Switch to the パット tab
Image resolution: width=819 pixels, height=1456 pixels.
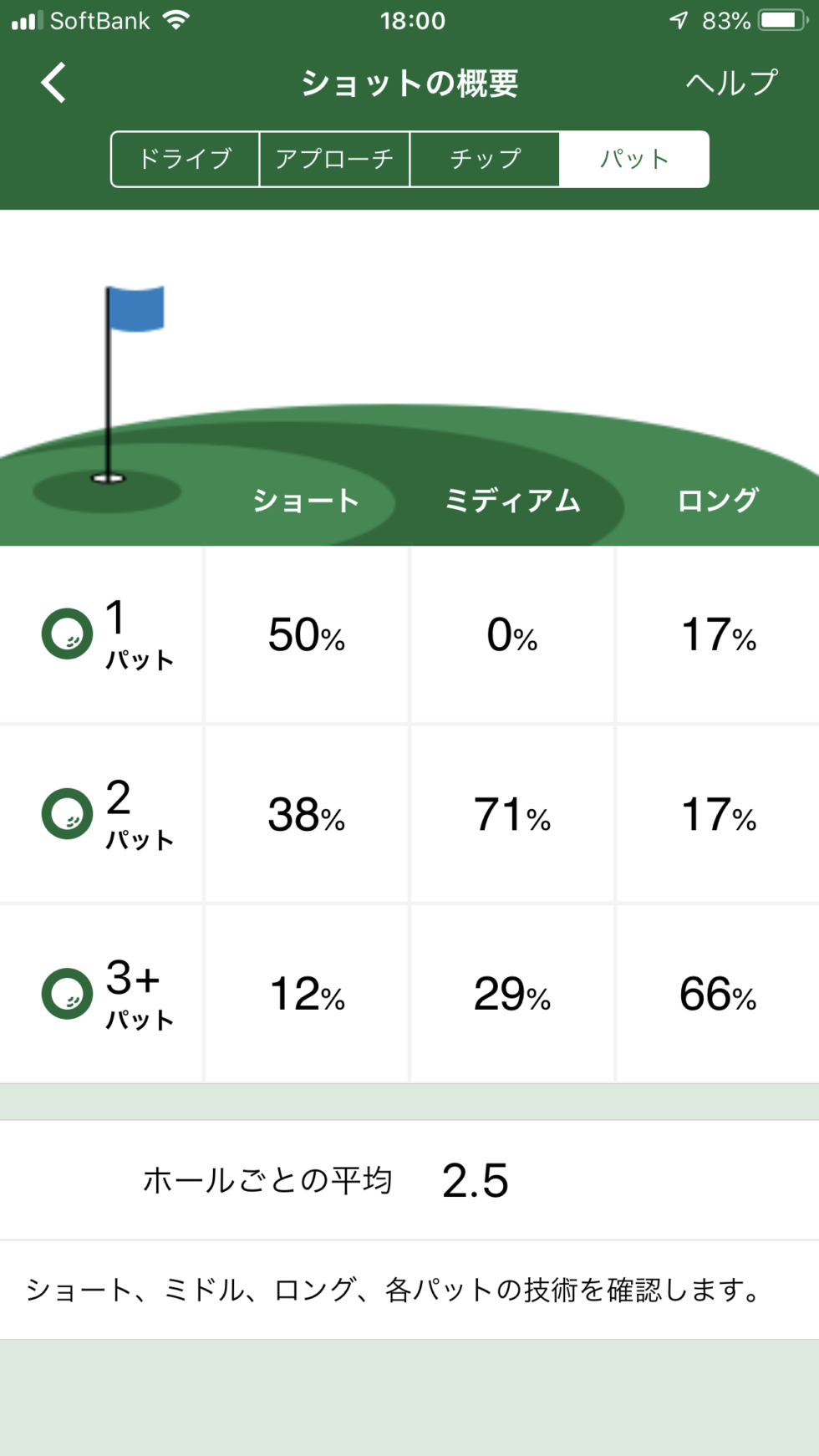(x=633, y=158)
